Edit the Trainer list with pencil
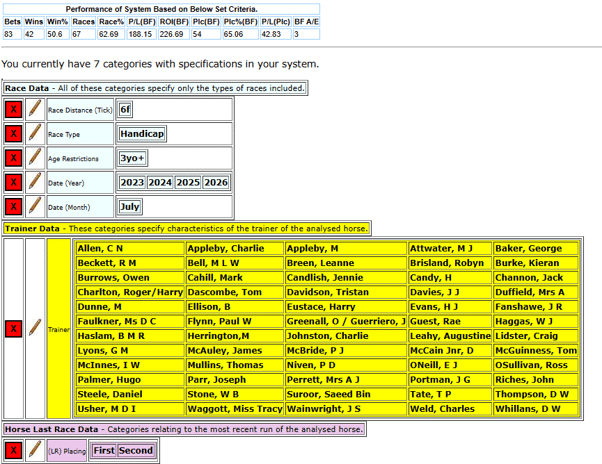The image size is (602, 464). coord(35,329)
